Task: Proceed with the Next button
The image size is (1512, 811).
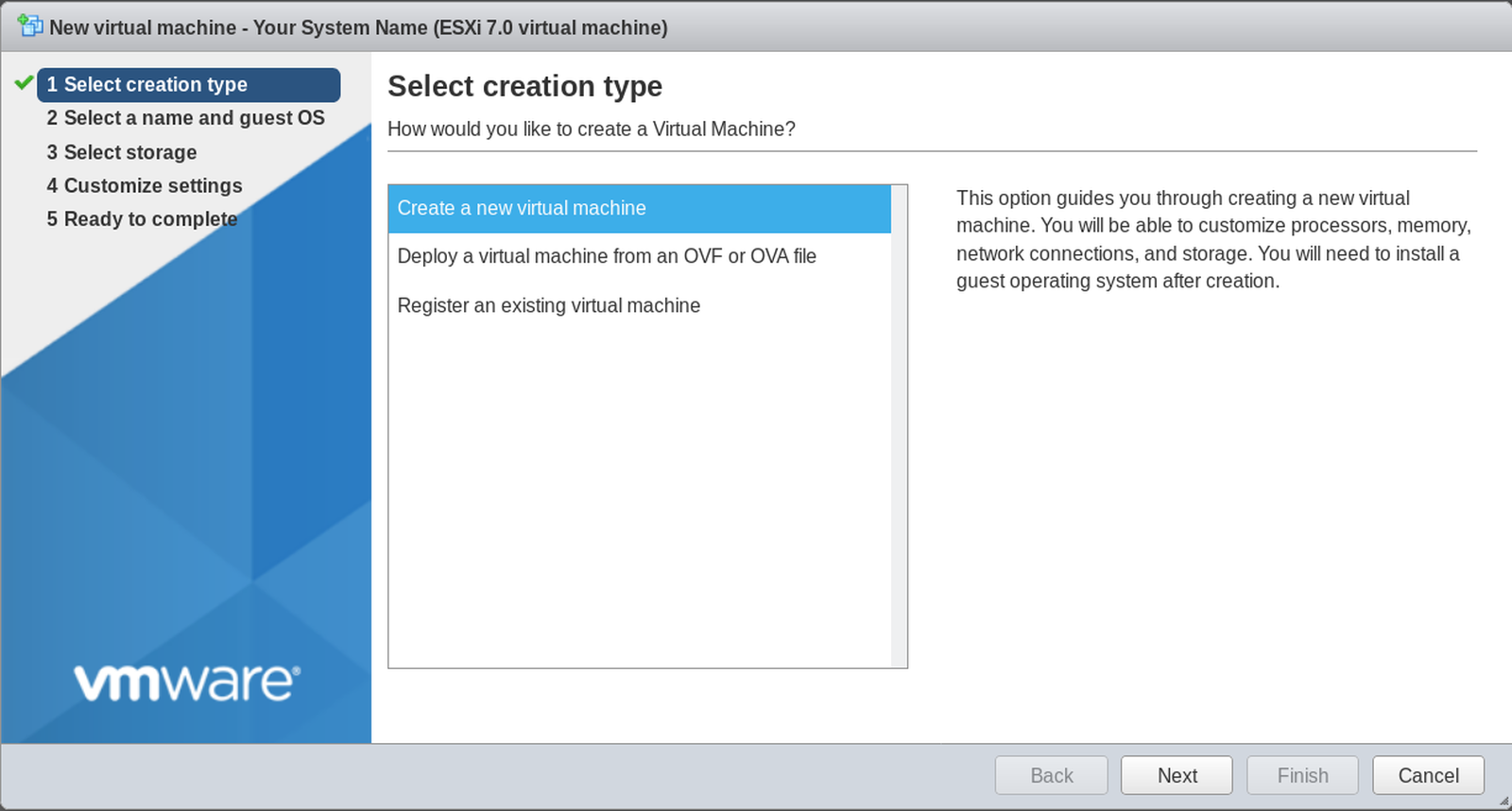Action: 1177,775
